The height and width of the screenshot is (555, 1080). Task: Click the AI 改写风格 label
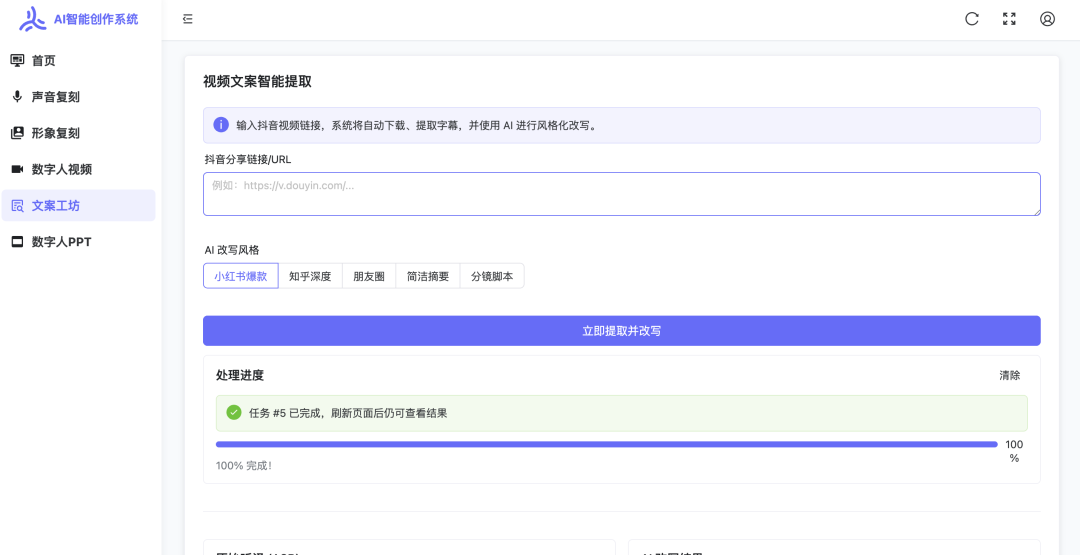click(233, 250)
